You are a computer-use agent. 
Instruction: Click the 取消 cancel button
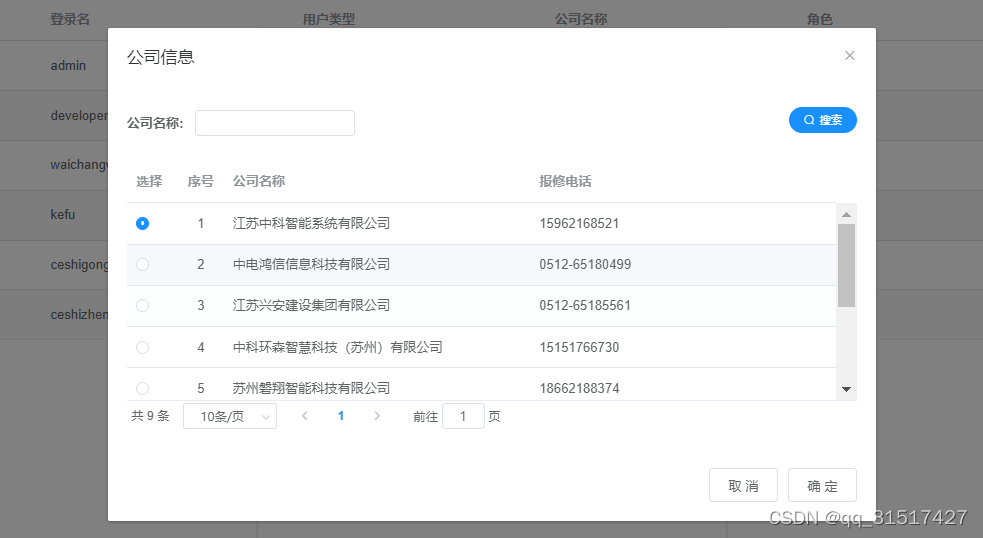(x=744, y=485)
